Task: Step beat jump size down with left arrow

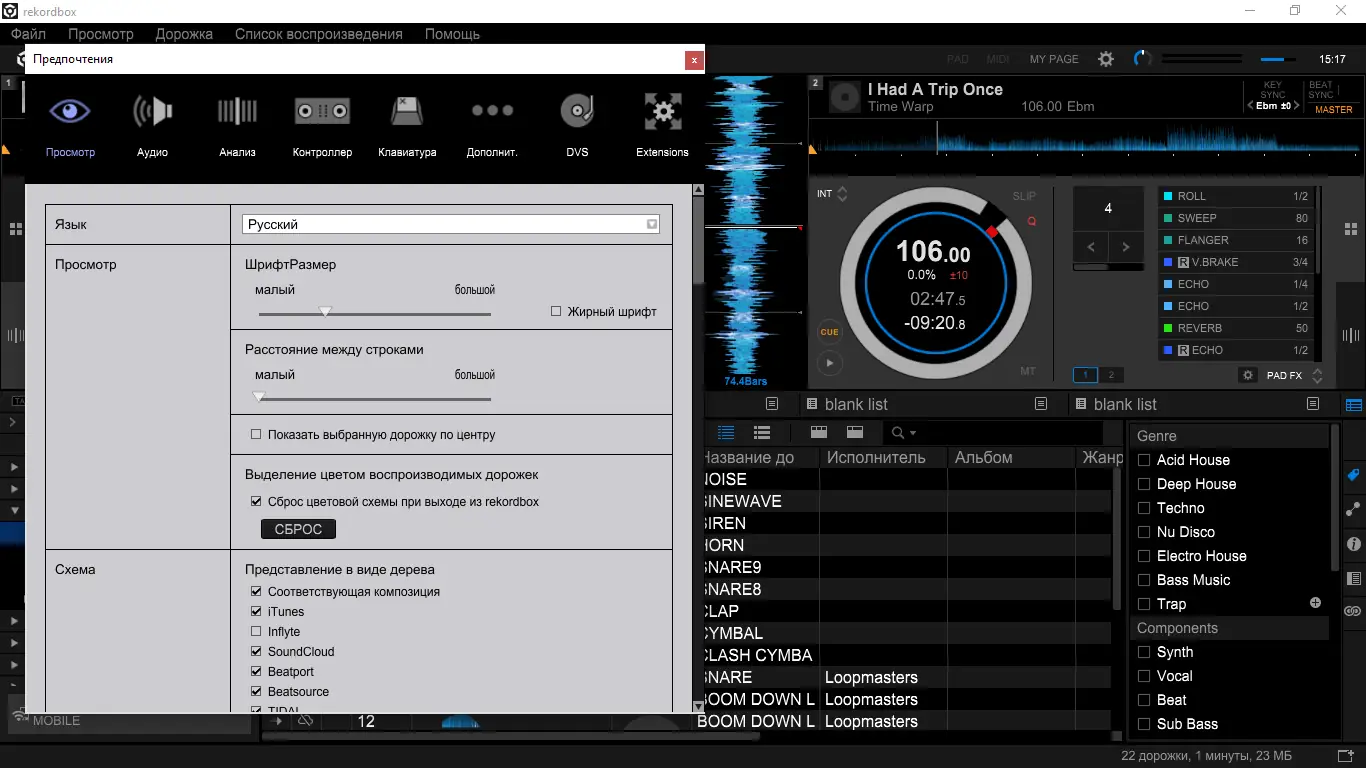Action: 1090,247
